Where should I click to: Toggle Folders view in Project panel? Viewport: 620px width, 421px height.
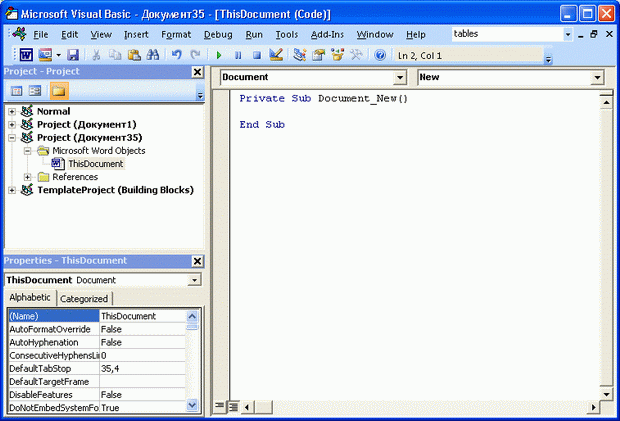(x=59, y=91)
